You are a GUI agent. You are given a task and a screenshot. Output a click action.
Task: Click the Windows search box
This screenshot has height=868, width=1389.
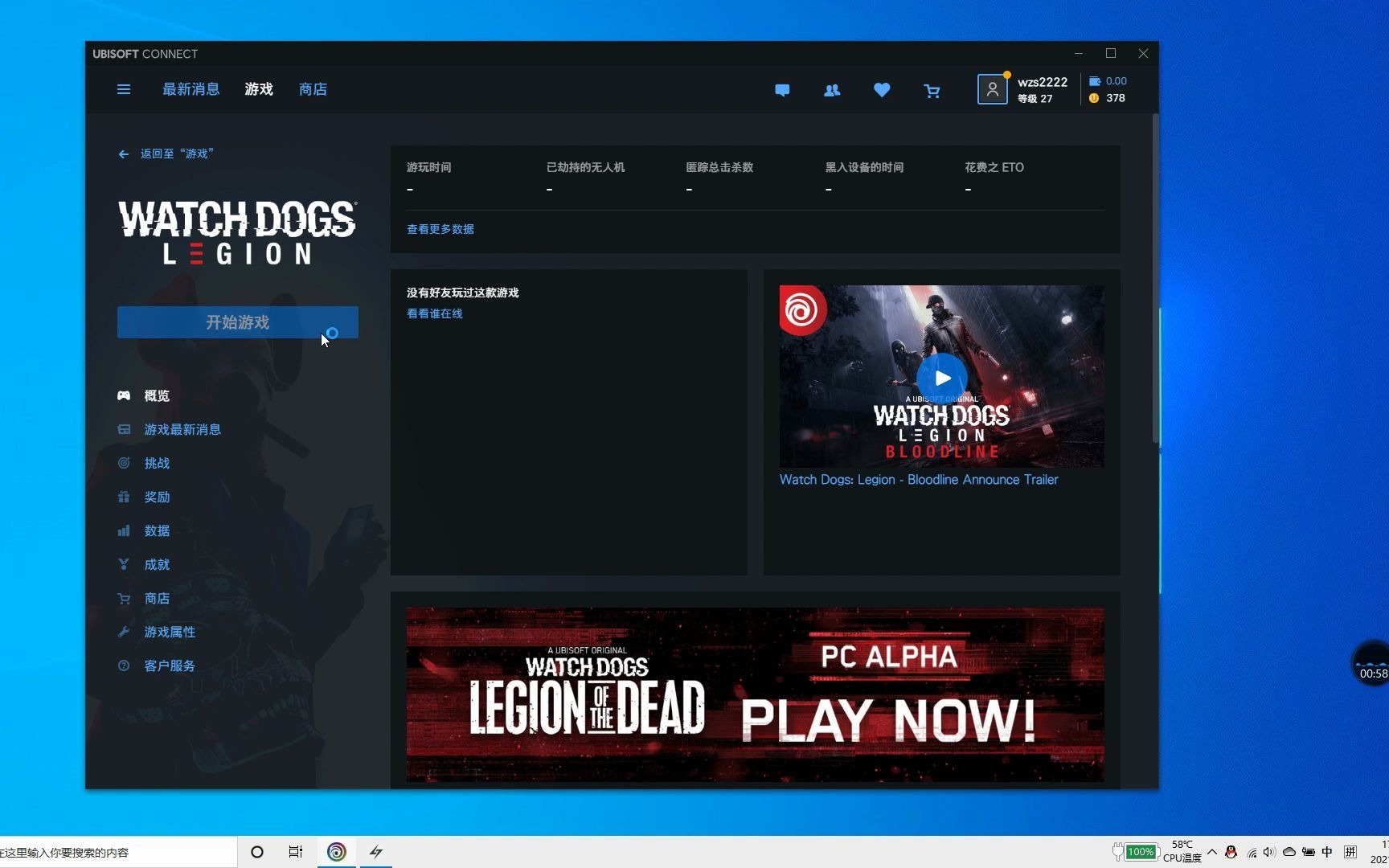click(118, 852)
